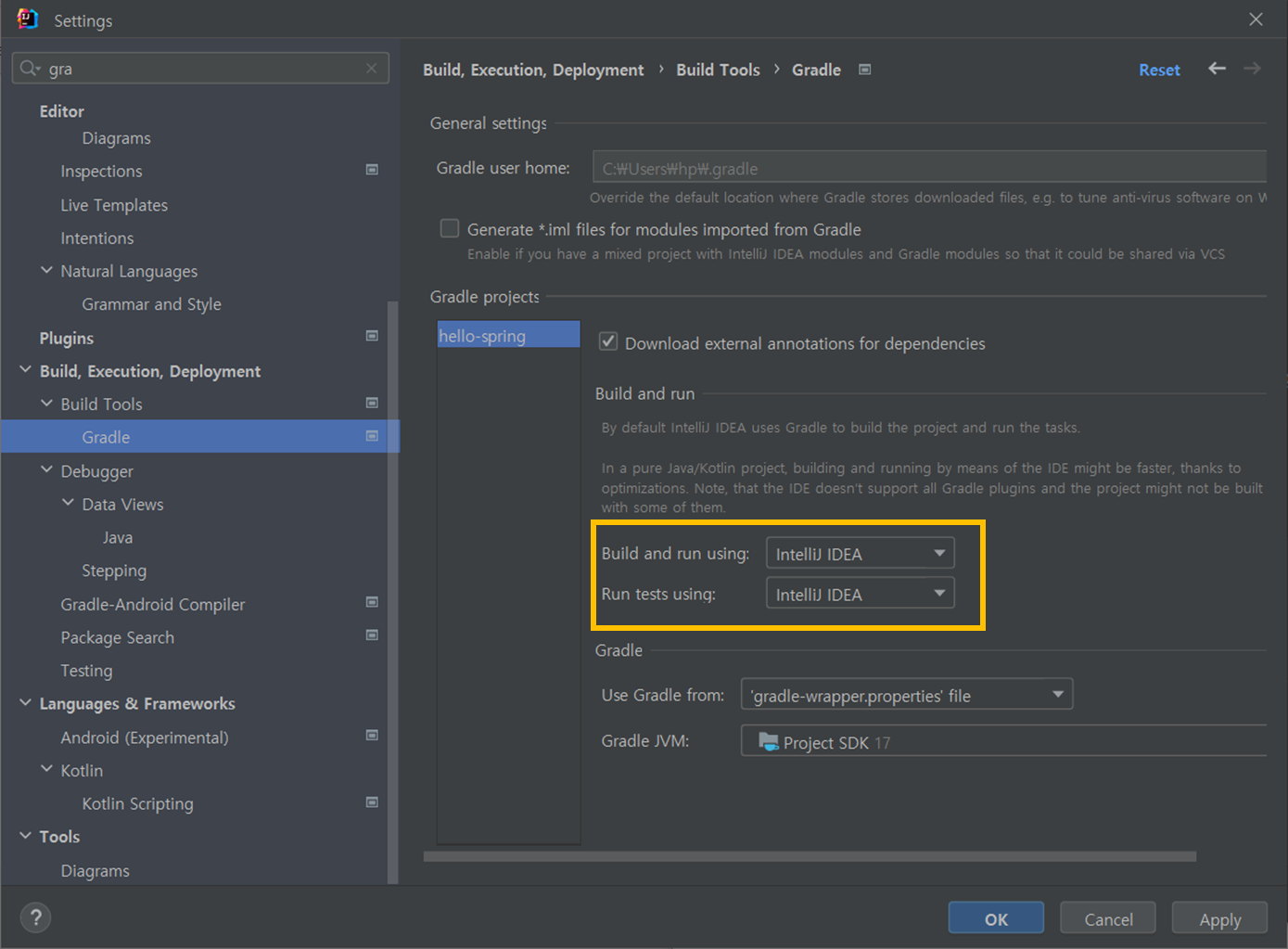
Task: Open Intentions settings page
Action: 96,238
